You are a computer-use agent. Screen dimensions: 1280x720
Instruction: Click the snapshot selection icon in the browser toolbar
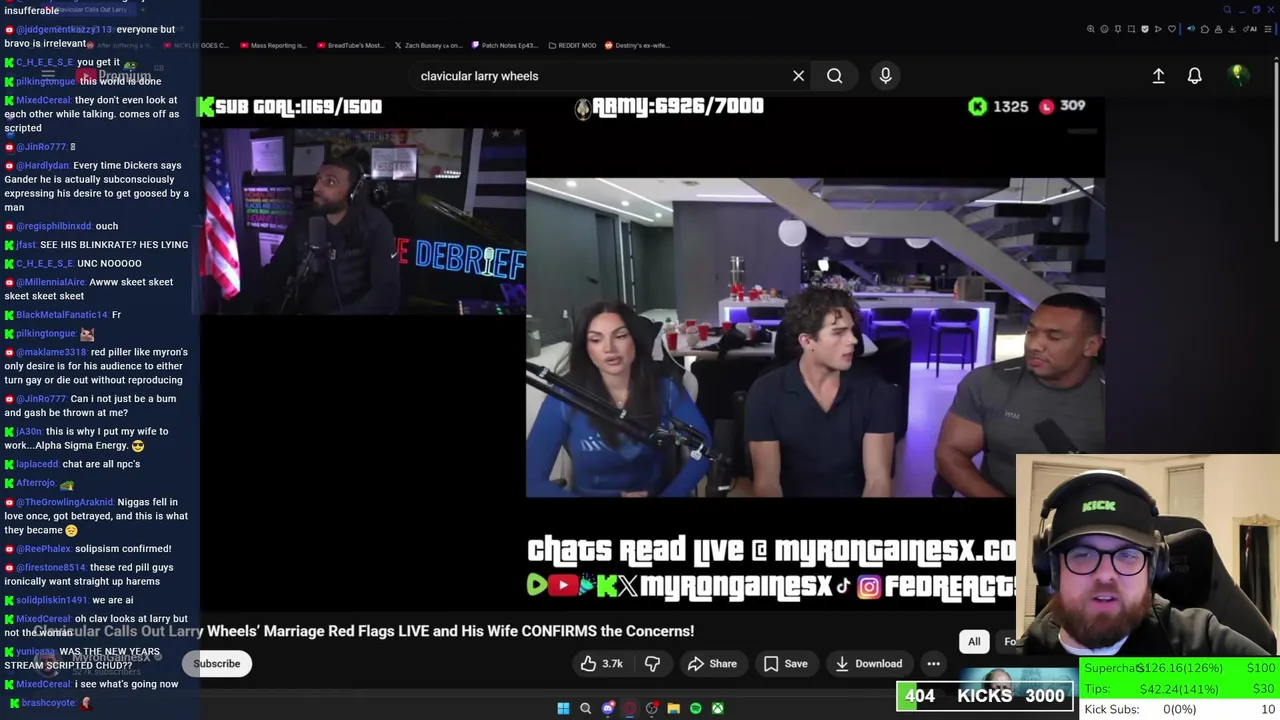pos(1131,29)
